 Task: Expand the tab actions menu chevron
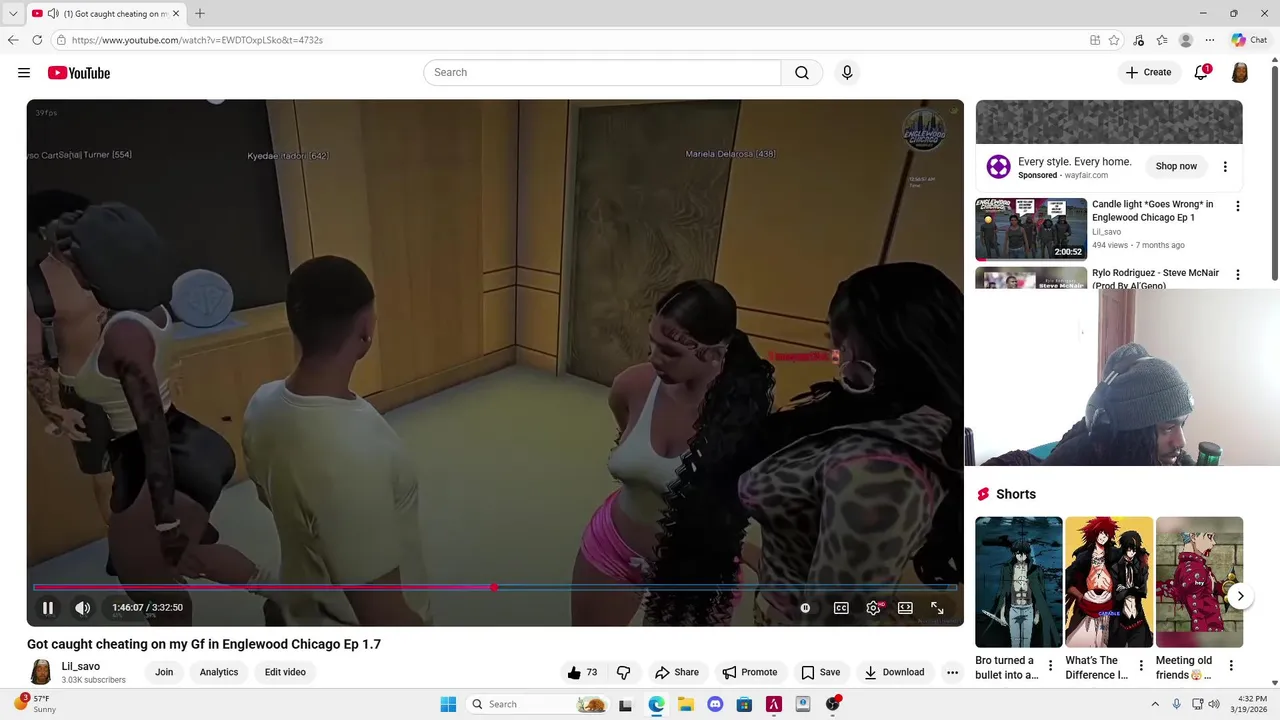point(13,14)
